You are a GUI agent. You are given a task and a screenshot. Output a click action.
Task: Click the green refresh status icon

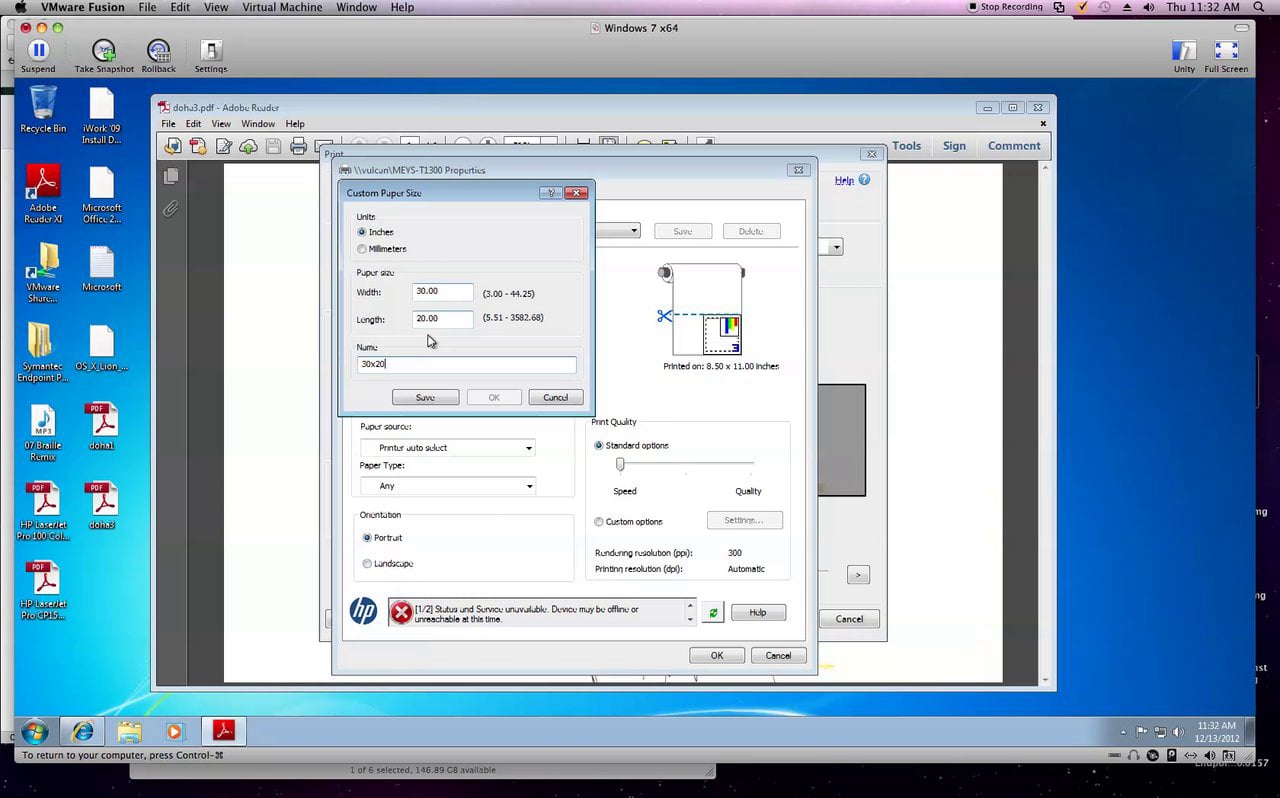click(x=712, y=613)
